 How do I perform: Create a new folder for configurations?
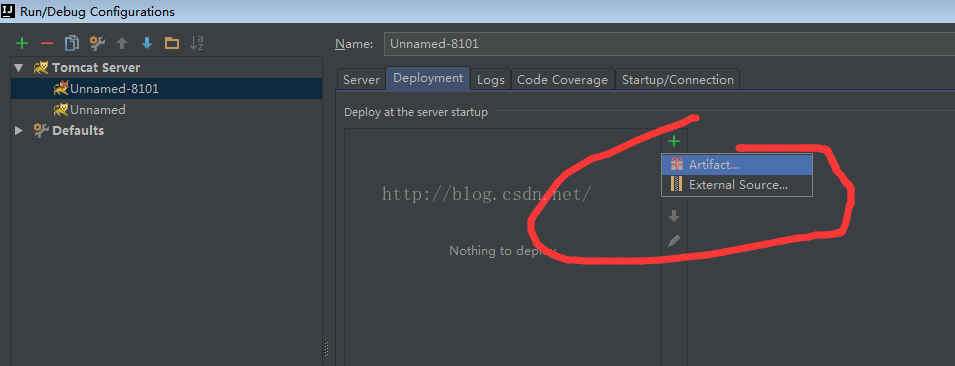[172, 43]
